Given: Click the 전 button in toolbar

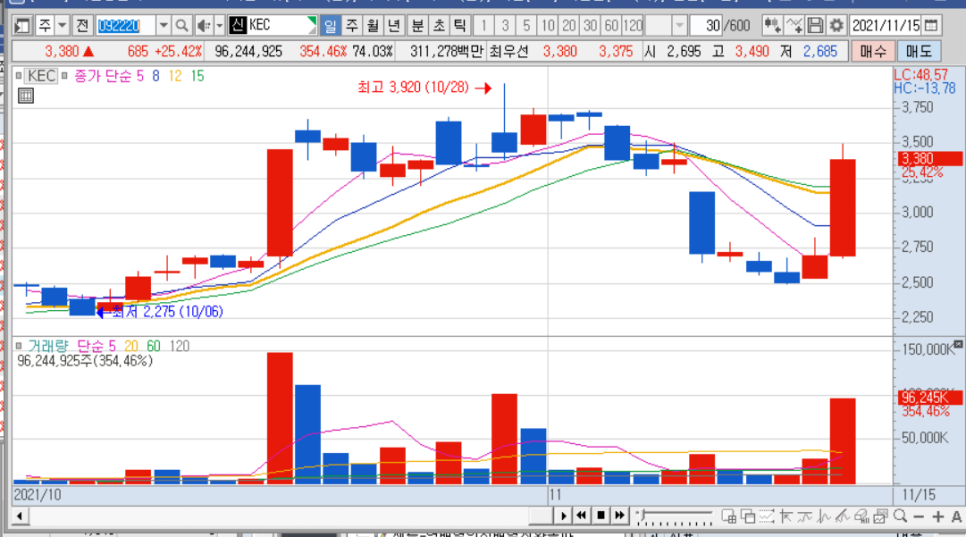Looking at the screenshot, I should coord(82,26).
